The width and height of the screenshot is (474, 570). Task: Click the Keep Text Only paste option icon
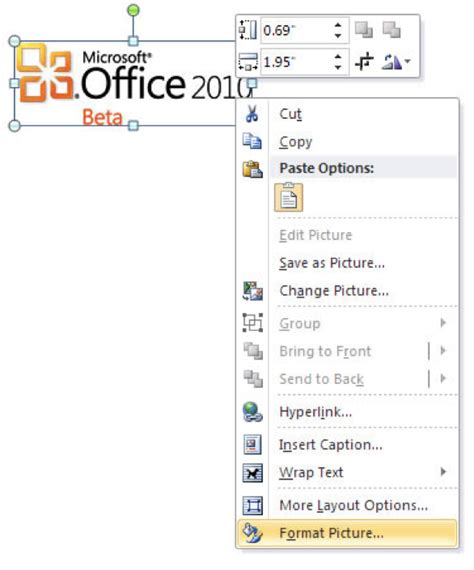[288, 198]
